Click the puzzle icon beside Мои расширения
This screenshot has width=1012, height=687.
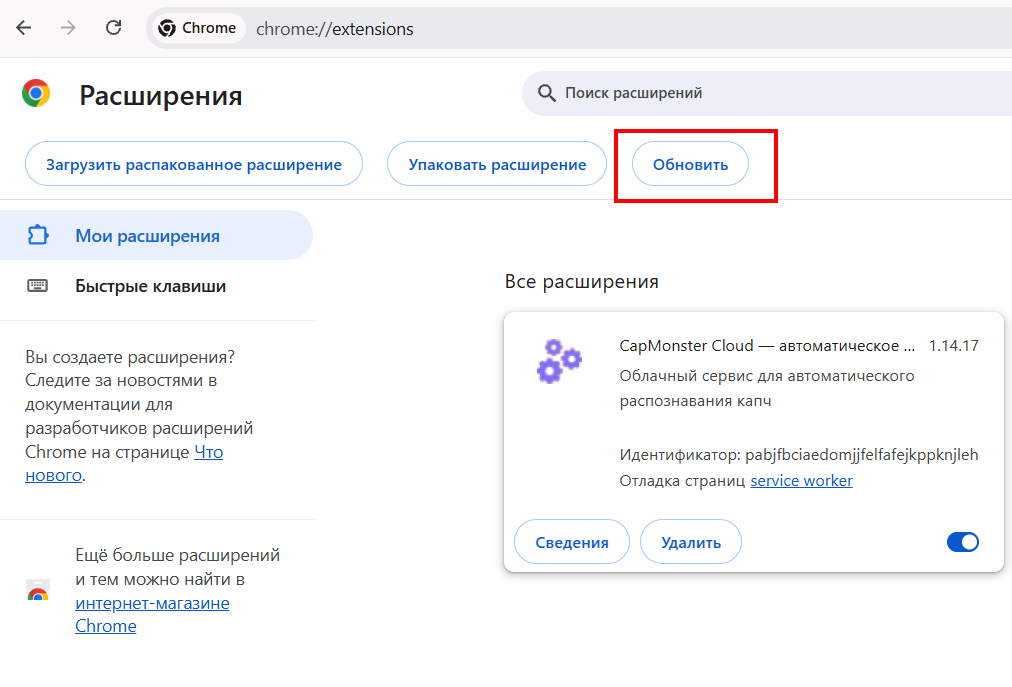click(x=37, y=235)
